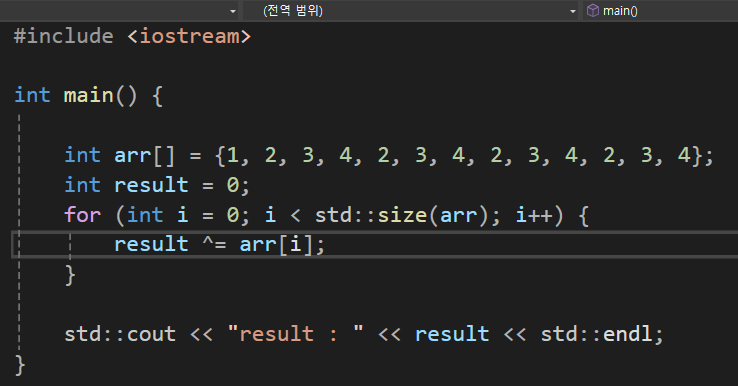Click 'result' in 'int result = 0;'

[151, 185]
